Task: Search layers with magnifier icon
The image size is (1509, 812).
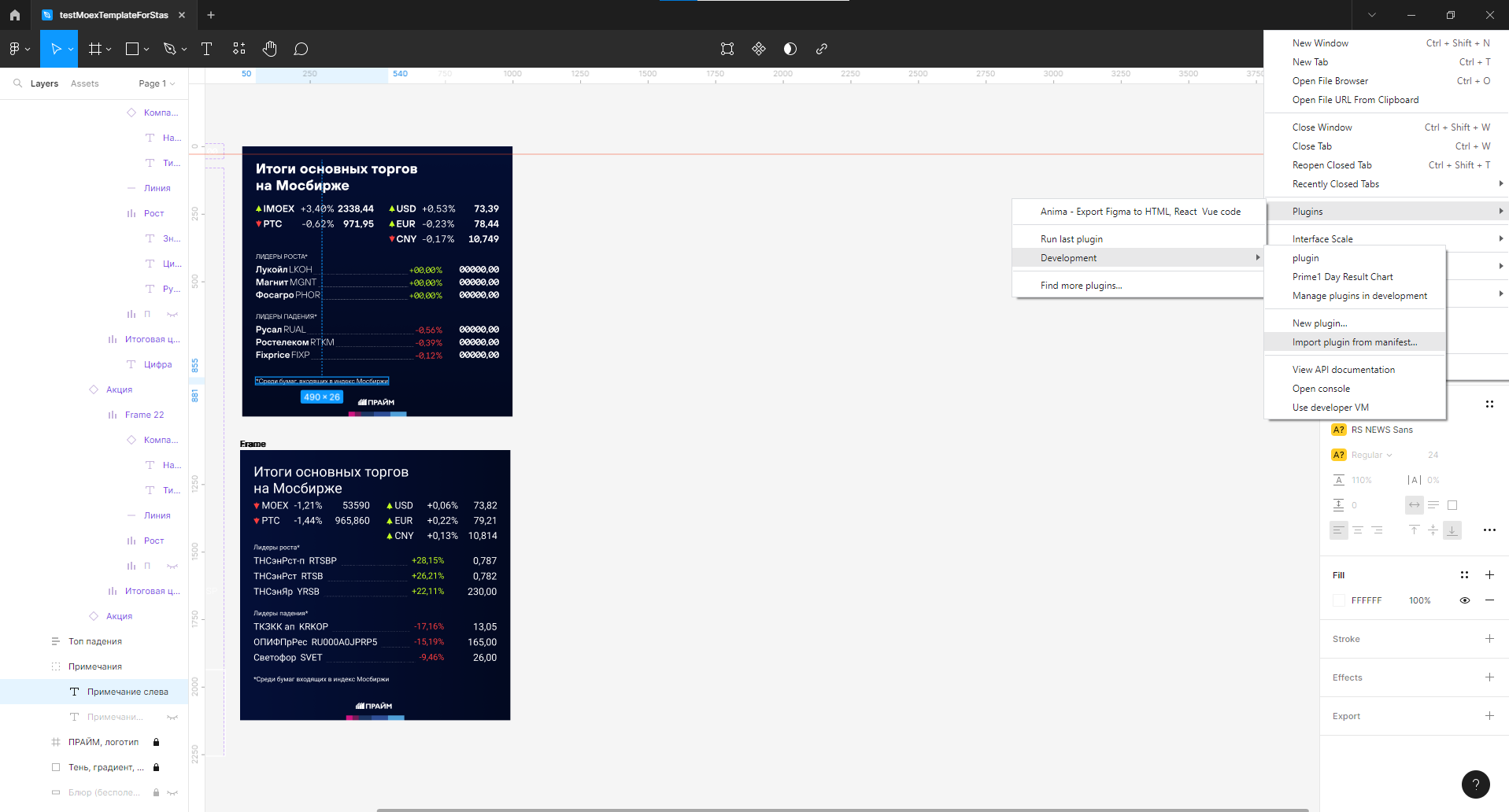Action: [x=17, y=83]
